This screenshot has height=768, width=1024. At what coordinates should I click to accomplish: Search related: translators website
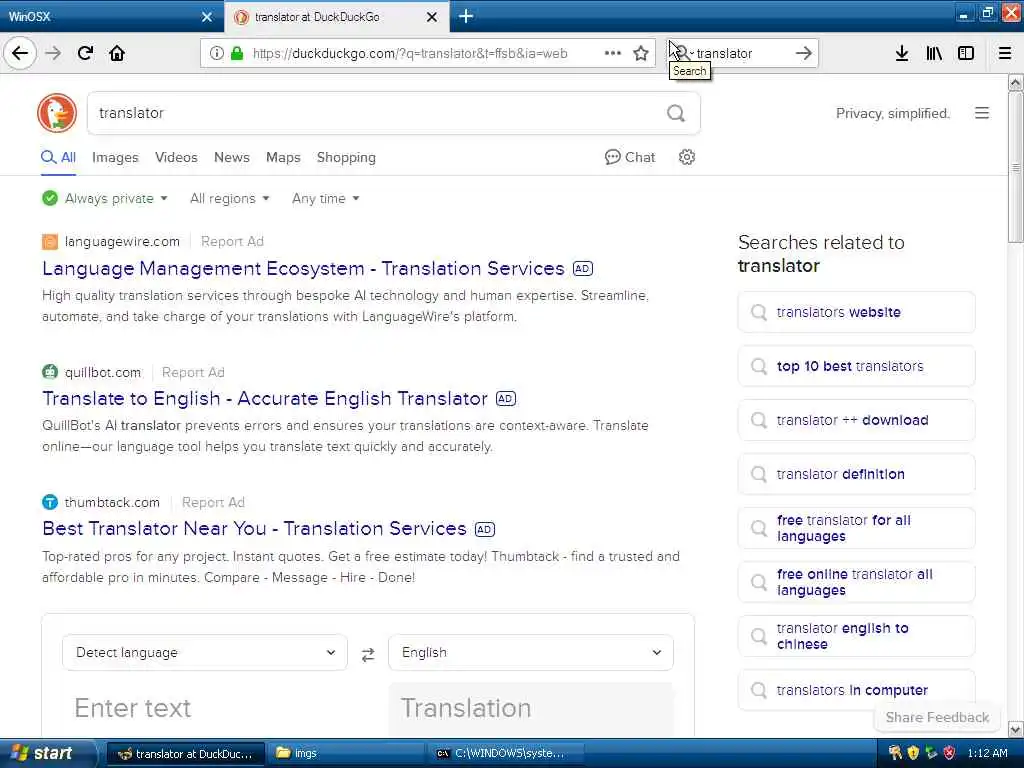[x=856, y=312]
